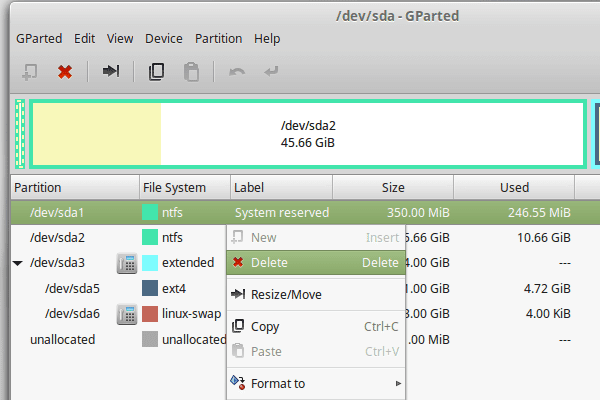Viewport: 600px width, 400px height.
Task: Click the 'ext4' file system text
Action: (174, 289)
